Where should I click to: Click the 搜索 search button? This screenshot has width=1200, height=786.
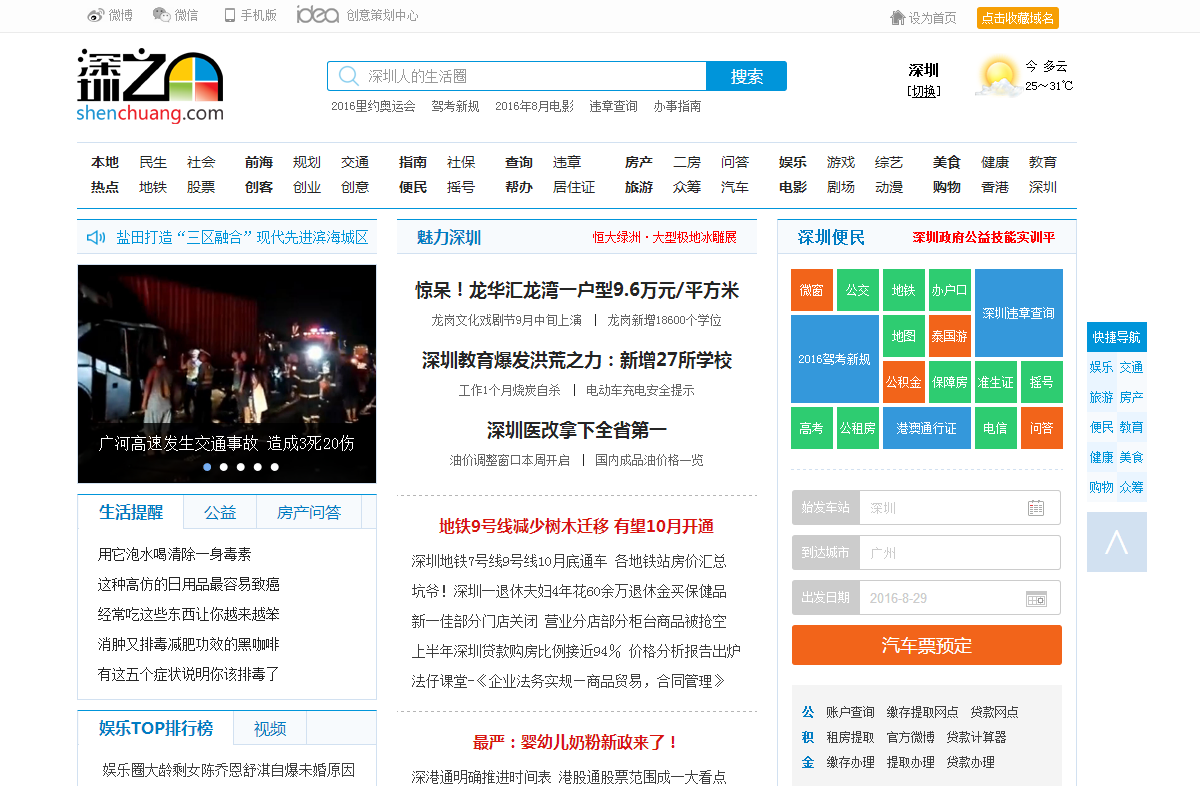point(746,76)
